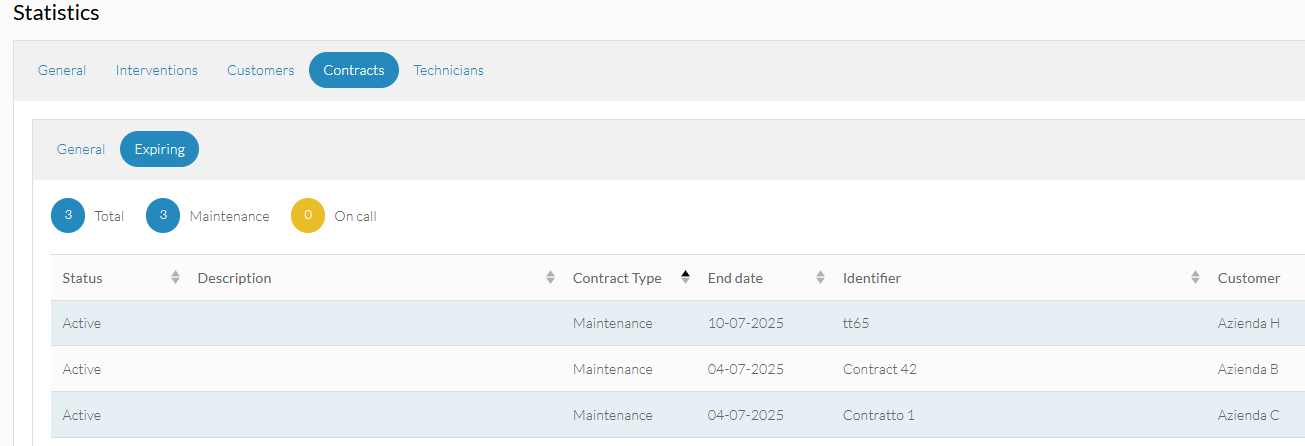Click the Customer column header

pos(1249,278)
